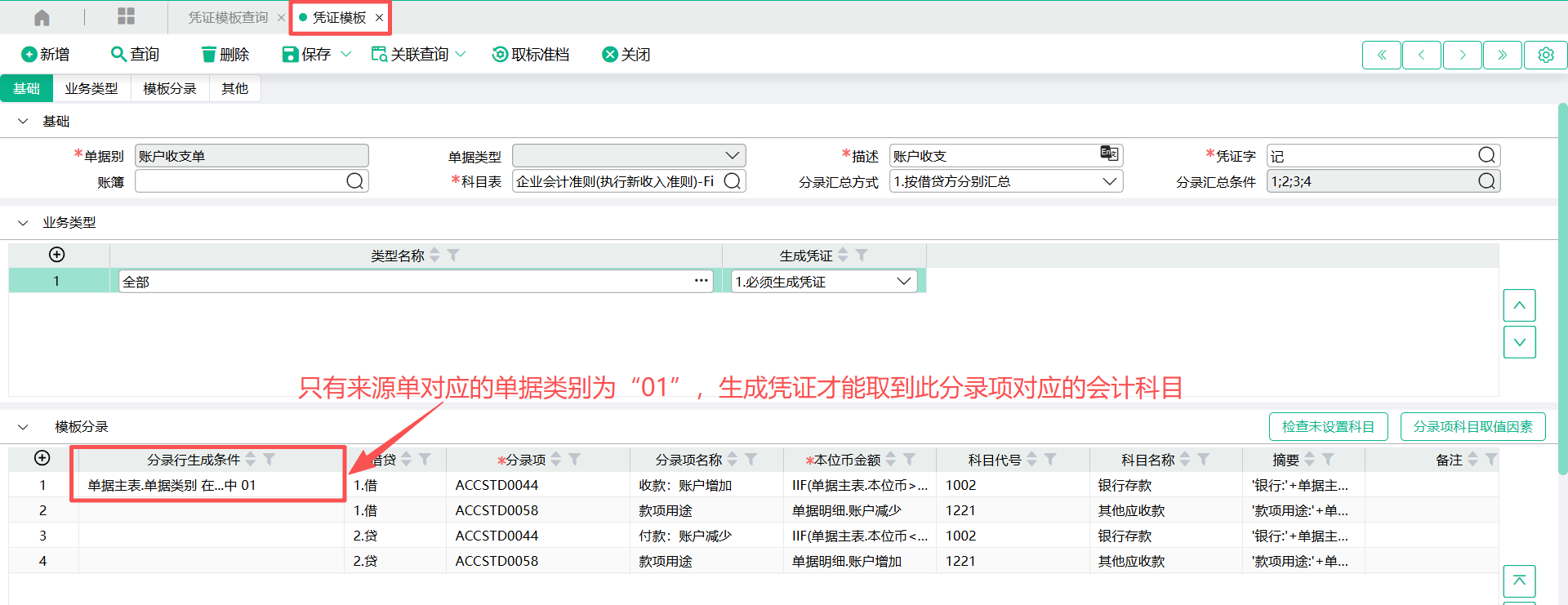Expand the 保存 dropdown arrow

click(346, 55)
